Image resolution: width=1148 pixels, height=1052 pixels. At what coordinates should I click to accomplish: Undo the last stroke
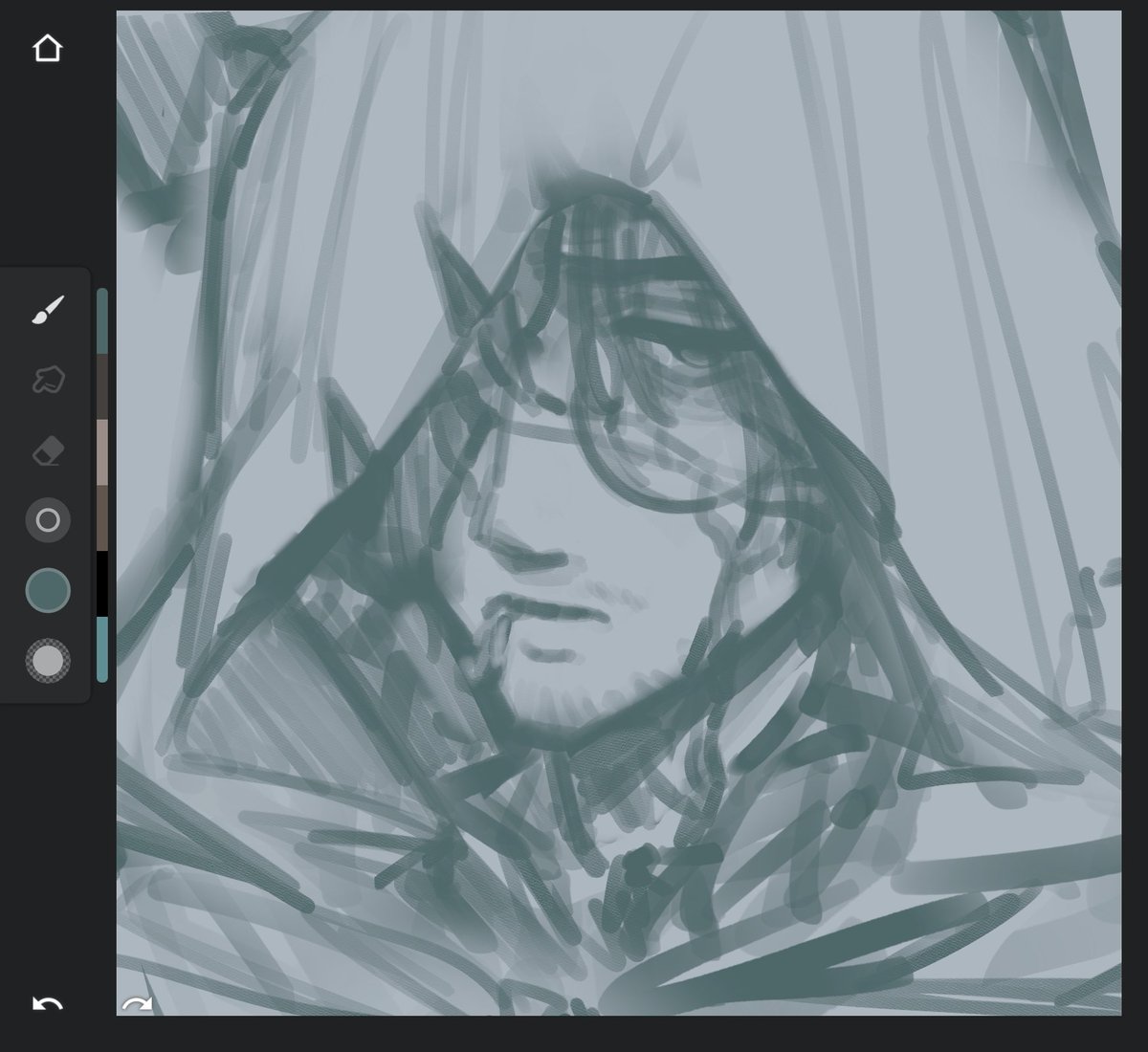[x=47, y=1003]
